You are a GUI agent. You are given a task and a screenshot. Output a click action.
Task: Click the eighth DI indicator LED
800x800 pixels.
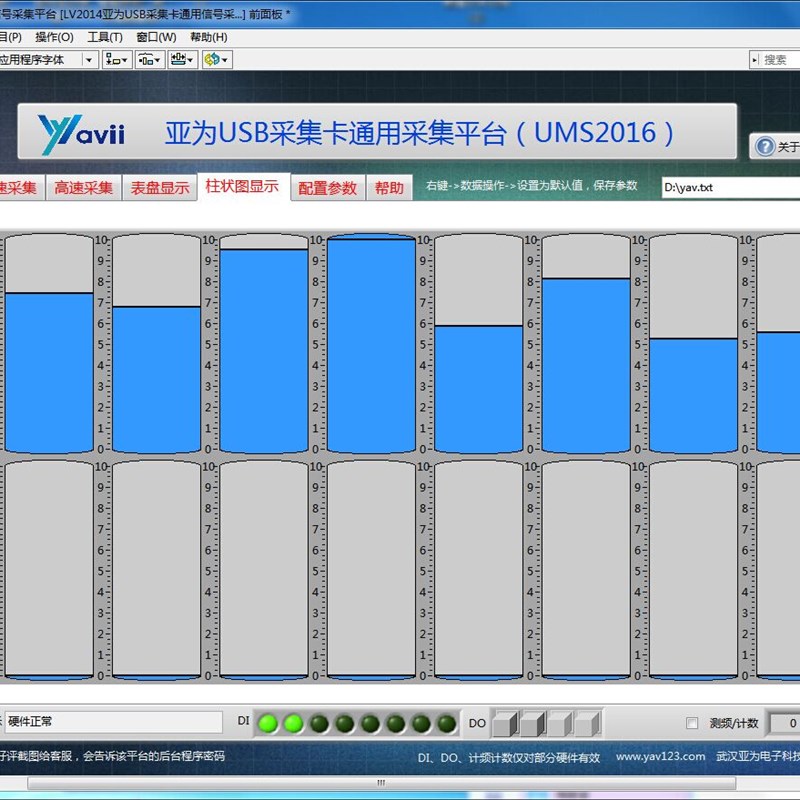pos(446,723)
